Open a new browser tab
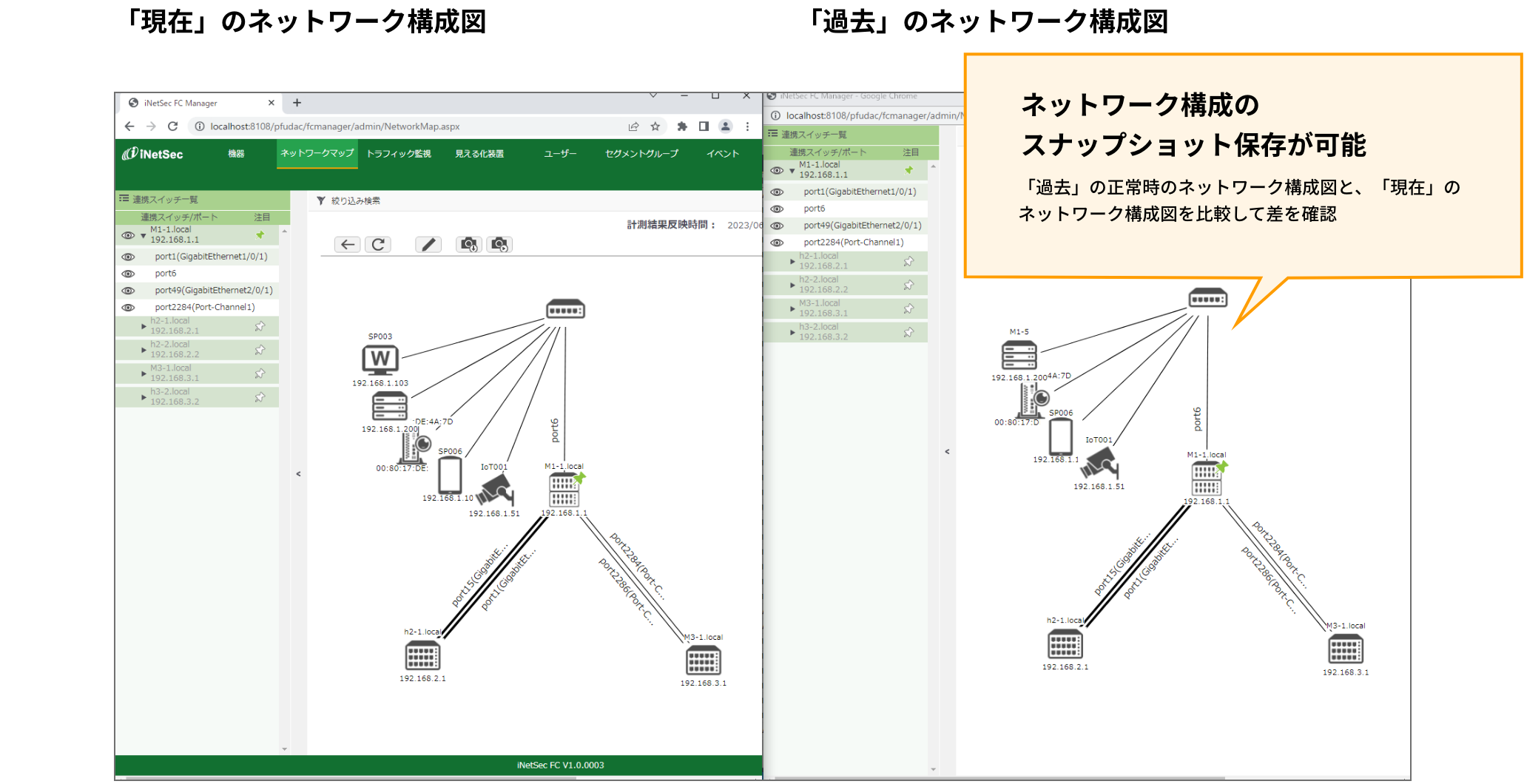 pos(297,103)
